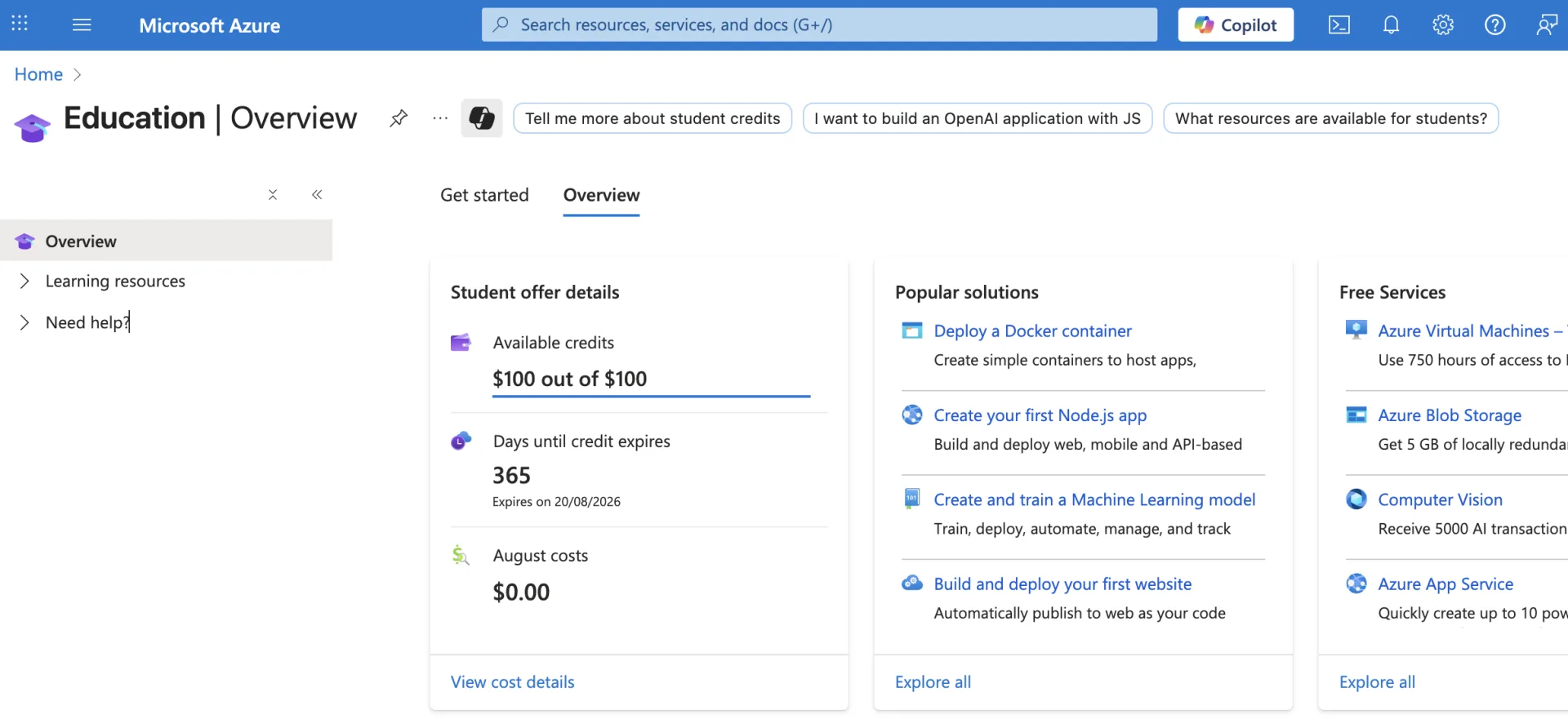
Task: Open the more options ellipsis
Action: coord(440,118)
